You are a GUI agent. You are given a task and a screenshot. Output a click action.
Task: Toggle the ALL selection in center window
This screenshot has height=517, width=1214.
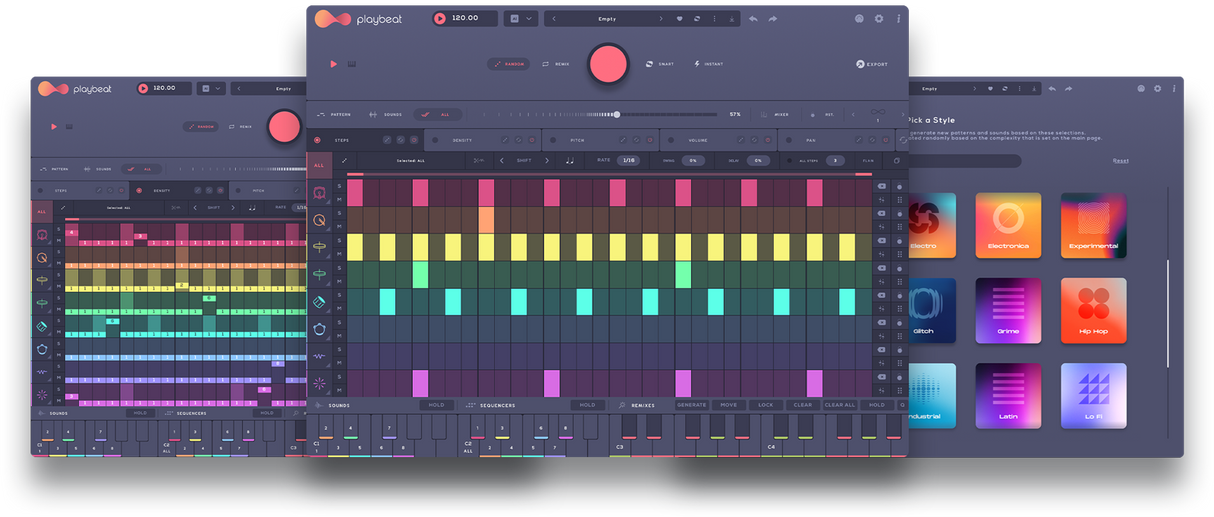click(x=437, y=114)
